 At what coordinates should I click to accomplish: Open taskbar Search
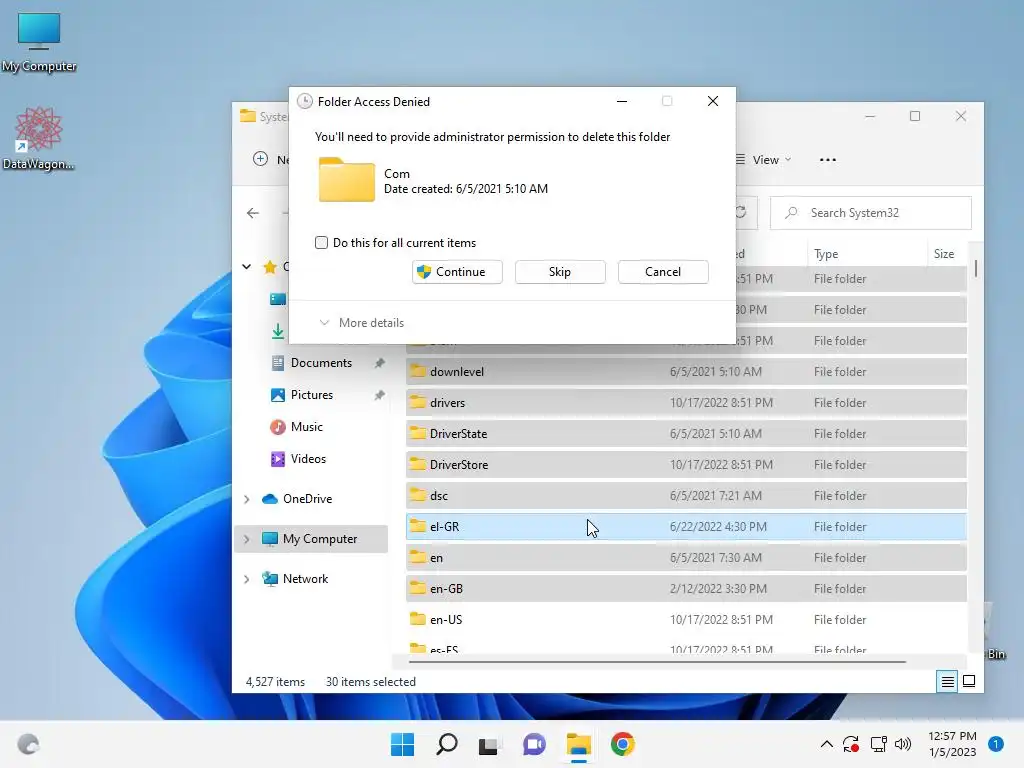point(447,744)
